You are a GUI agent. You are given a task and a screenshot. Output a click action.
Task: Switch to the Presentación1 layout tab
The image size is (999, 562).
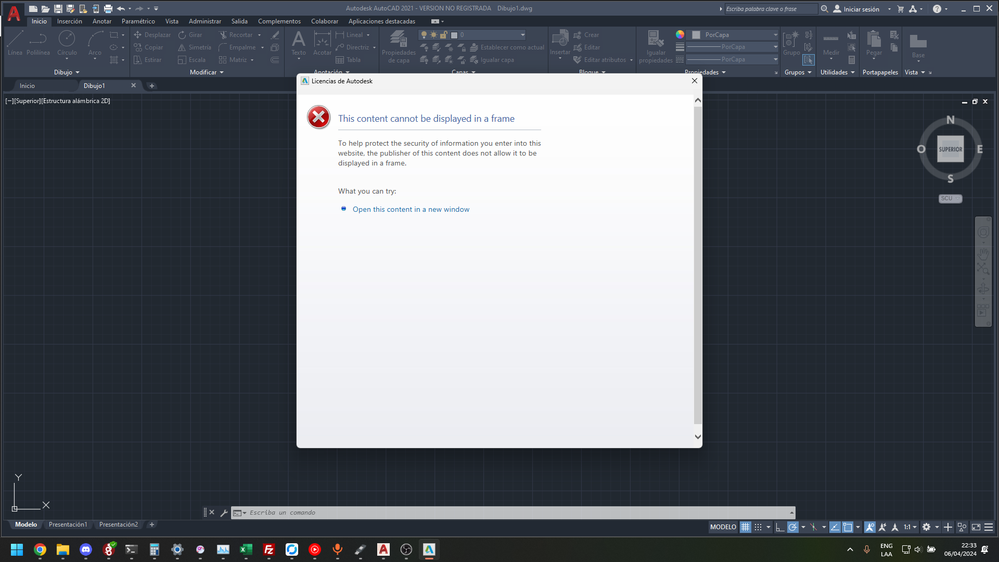[68, 524]
